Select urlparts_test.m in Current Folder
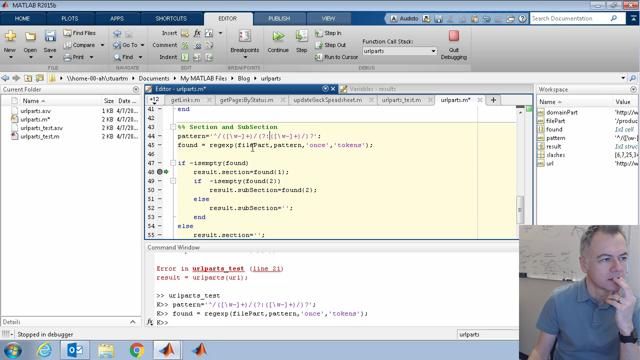Viewport: 640px width, 360px height. [x=40, y=137]
